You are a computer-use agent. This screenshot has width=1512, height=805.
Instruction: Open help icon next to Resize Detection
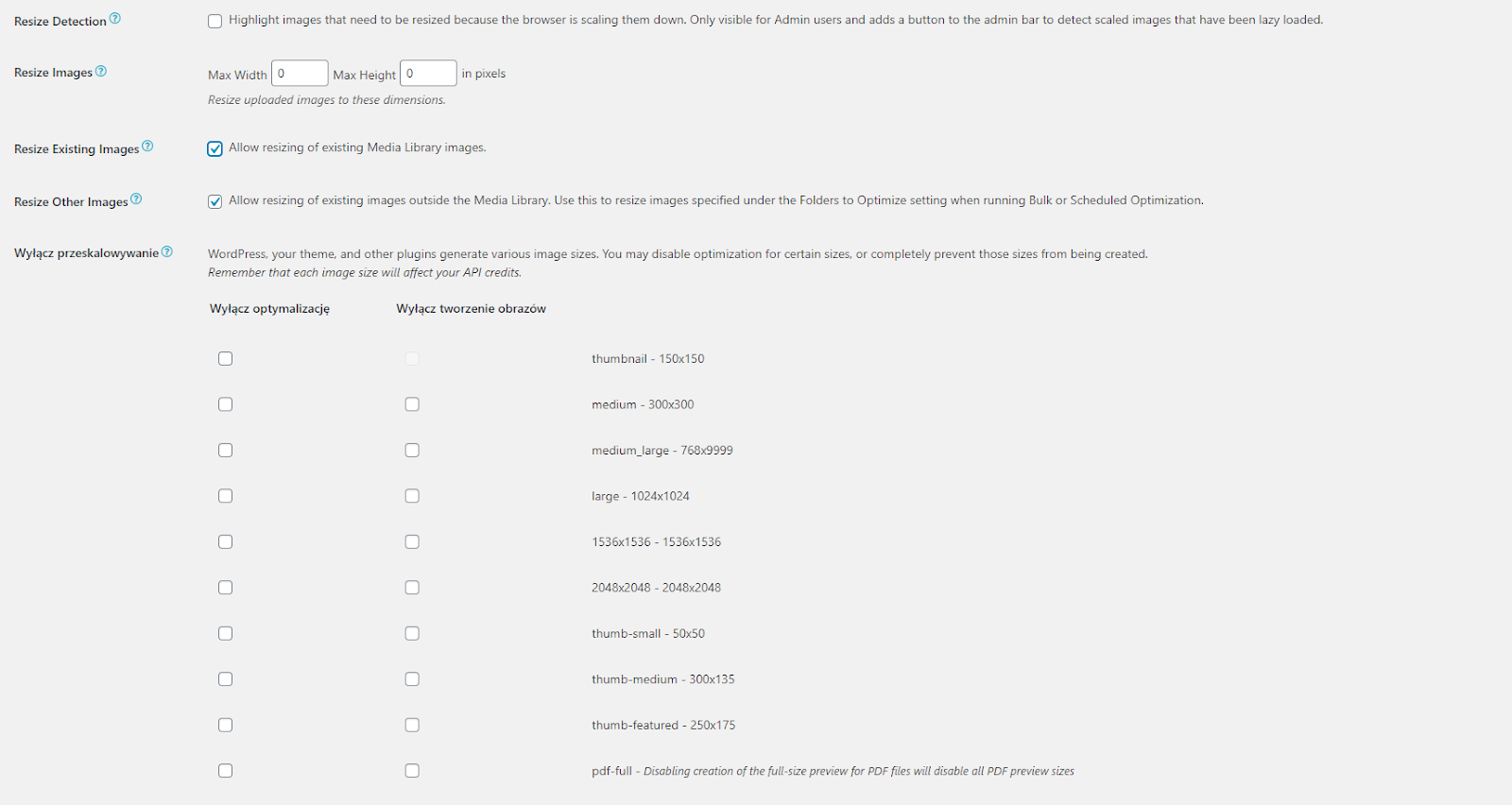point(115,18)
